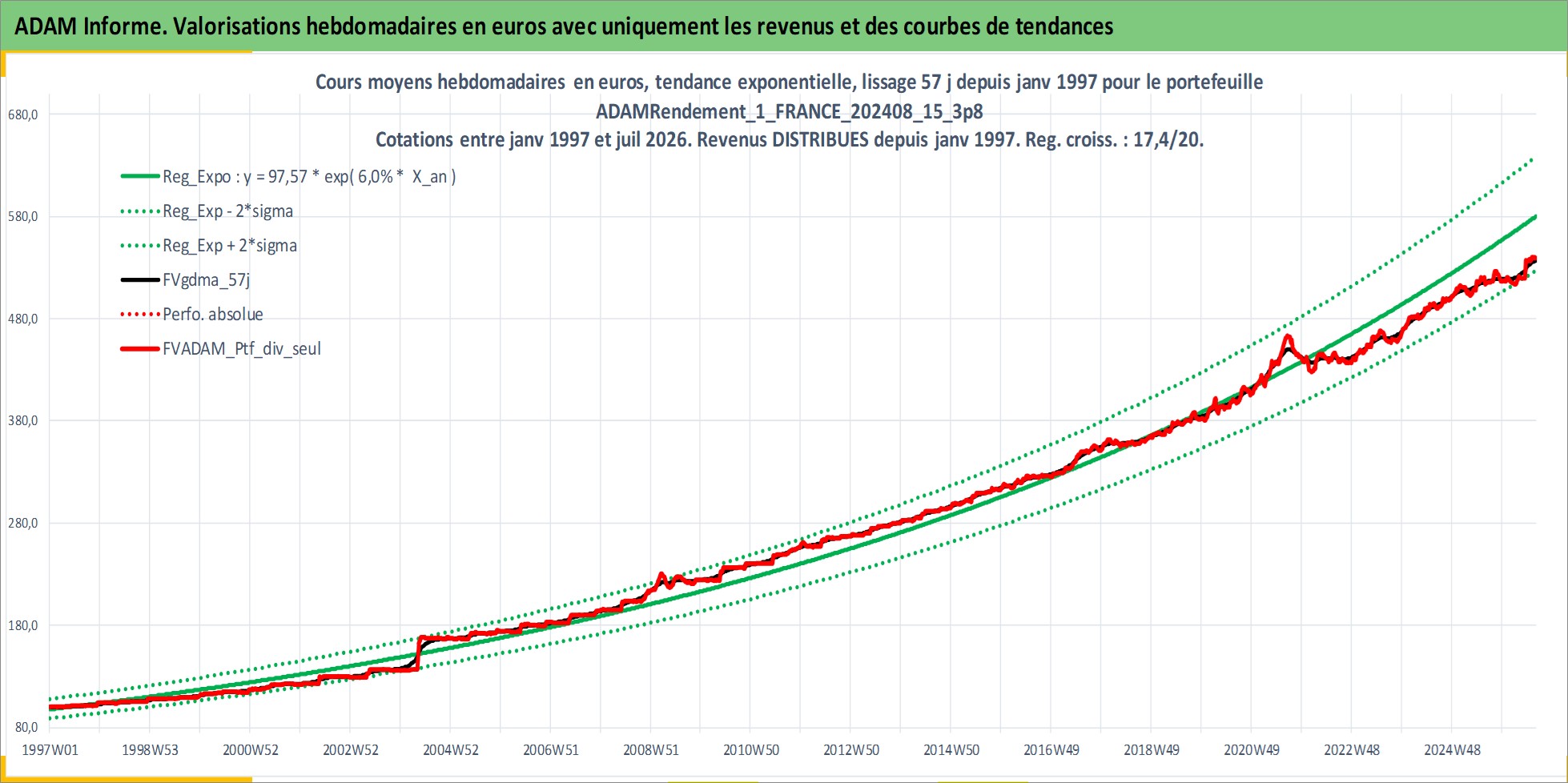Select the legend label 'Reg_Exp - 2*sigma'
Image resolution: width=1568 pixels, height=783 pixels.
pyautogui.click(x=227, y=211)
